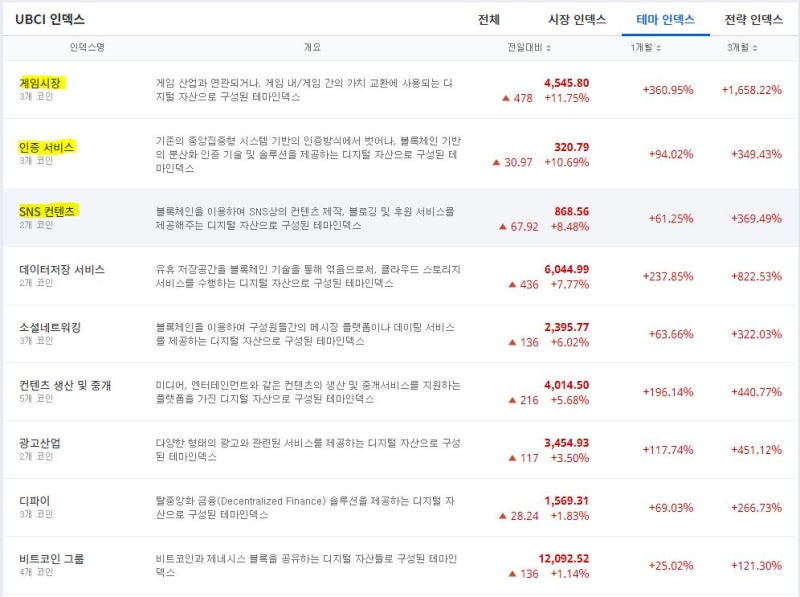Sort by 3개월 column arrow icon
Image resolution: width=800 pixels, height=597 pixels.
point(755,48)
